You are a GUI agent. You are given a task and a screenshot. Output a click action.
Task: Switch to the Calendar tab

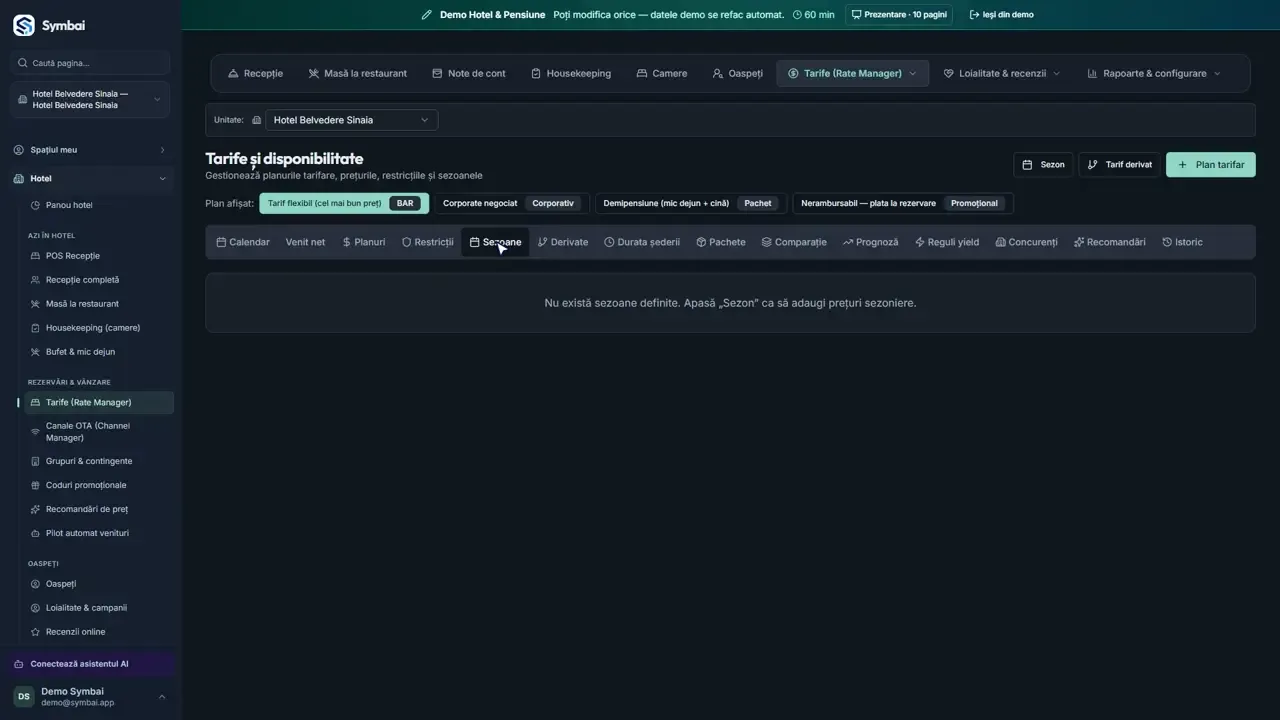click(x=243, y=242)
